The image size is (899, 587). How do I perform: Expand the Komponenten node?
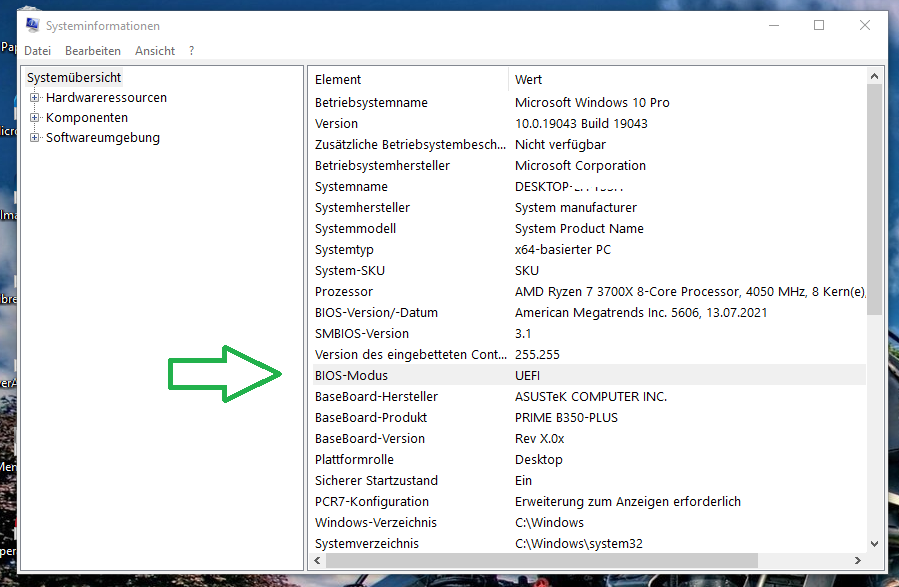click(34, 118)
